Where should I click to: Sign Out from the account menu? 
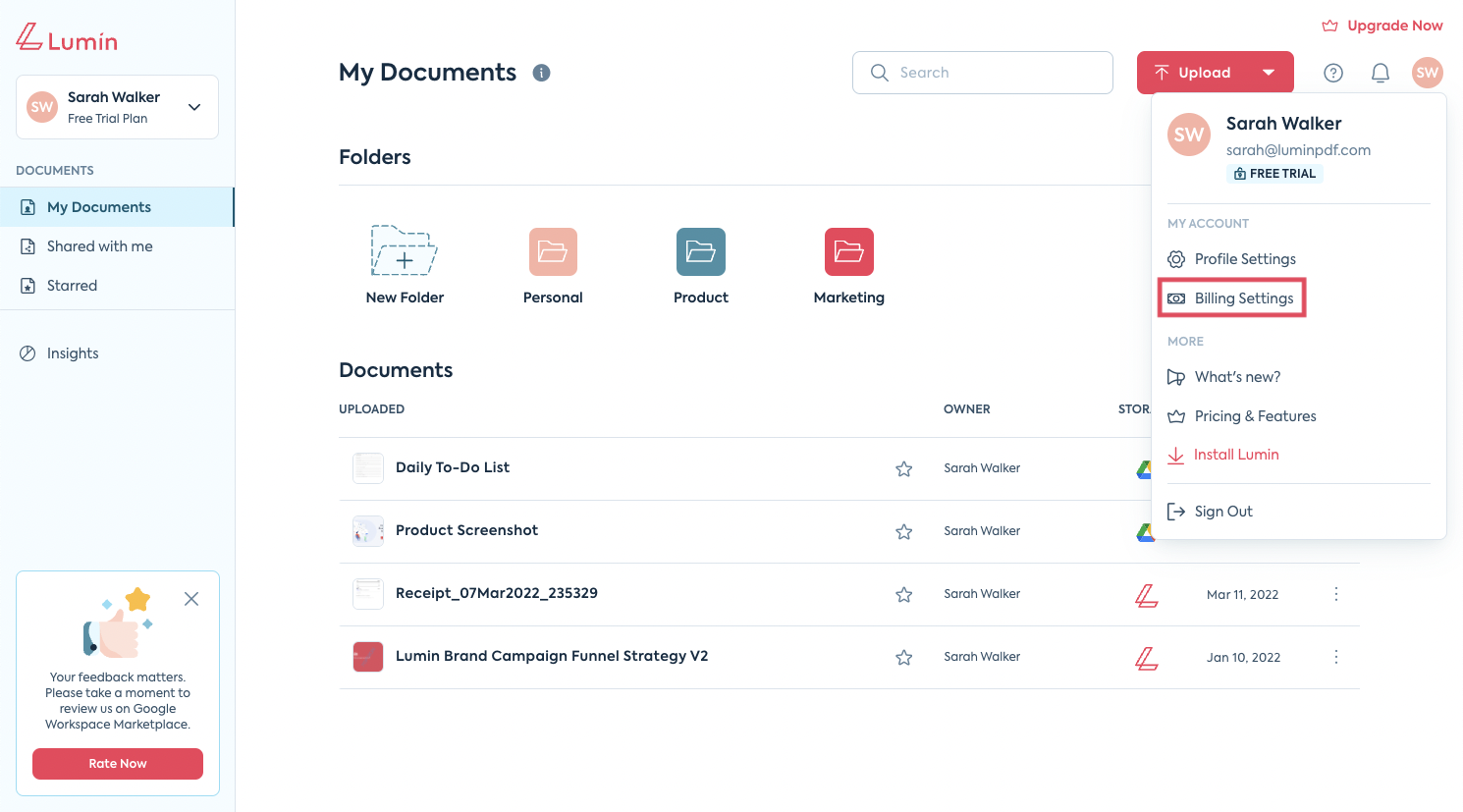pyautogui.click(x=1210, y=512)
